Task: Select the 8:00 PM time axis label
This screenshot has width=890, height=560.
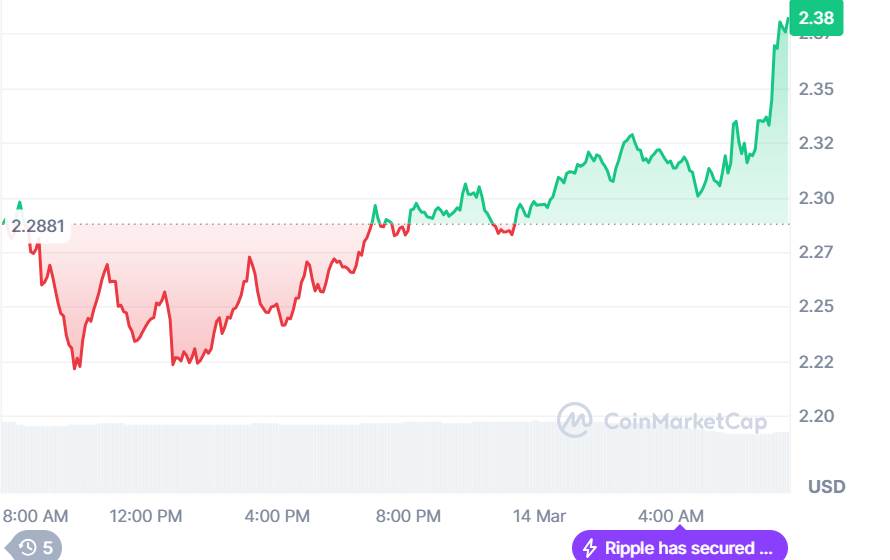Action: click(x=408, y=516)
